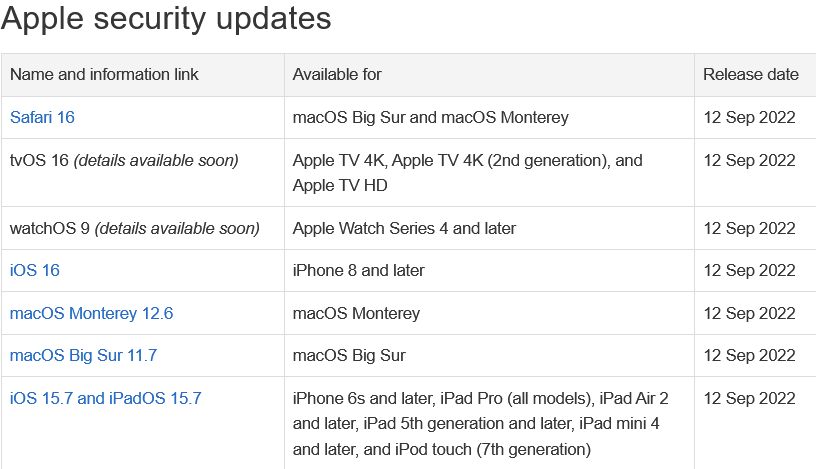The image size is (816, 469).
Task: Click the tvOS 16 details available soon cell
Action: coord(124,160)
